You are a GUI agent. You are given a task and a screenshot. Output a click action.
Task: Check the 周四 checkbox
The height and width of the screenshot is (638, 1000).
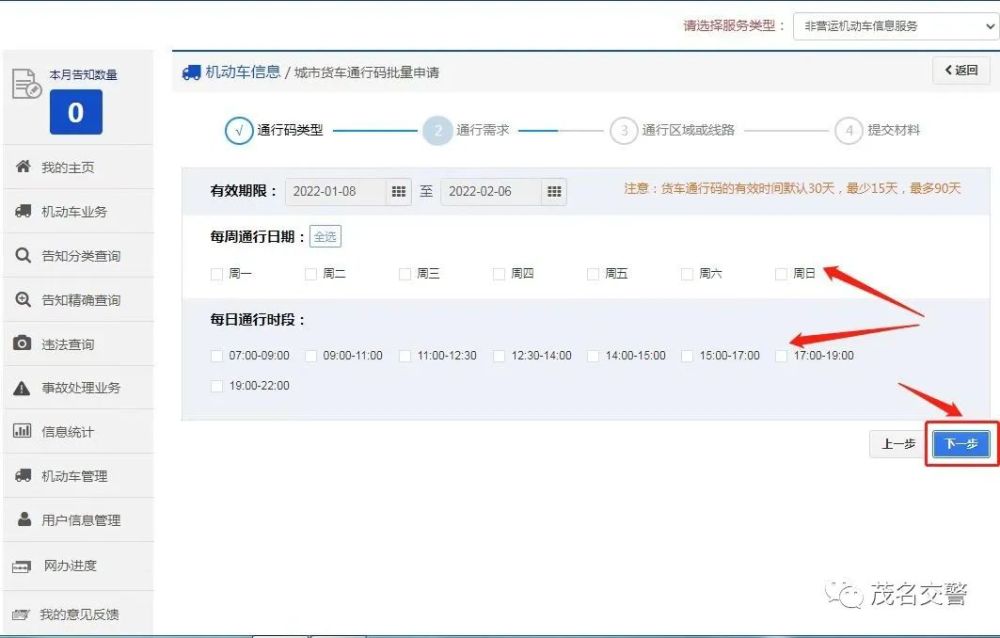(x=499, y=274)
